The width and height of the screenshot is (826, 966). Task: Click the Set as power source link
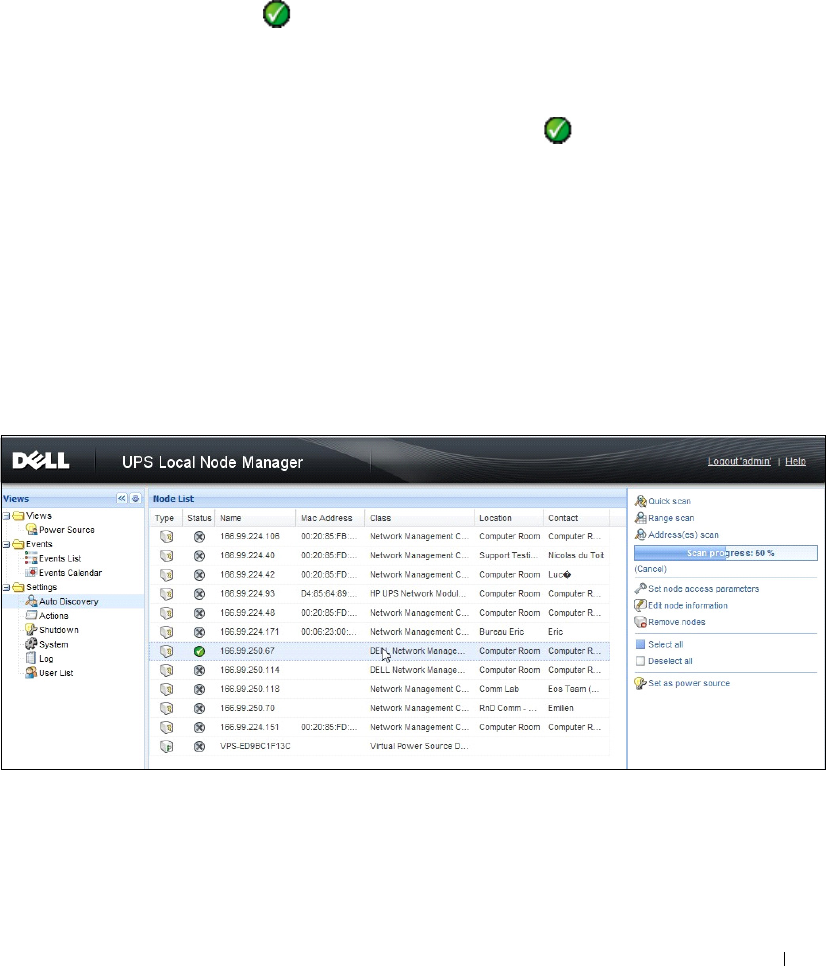pyautogui.click(x=689, y=683)
